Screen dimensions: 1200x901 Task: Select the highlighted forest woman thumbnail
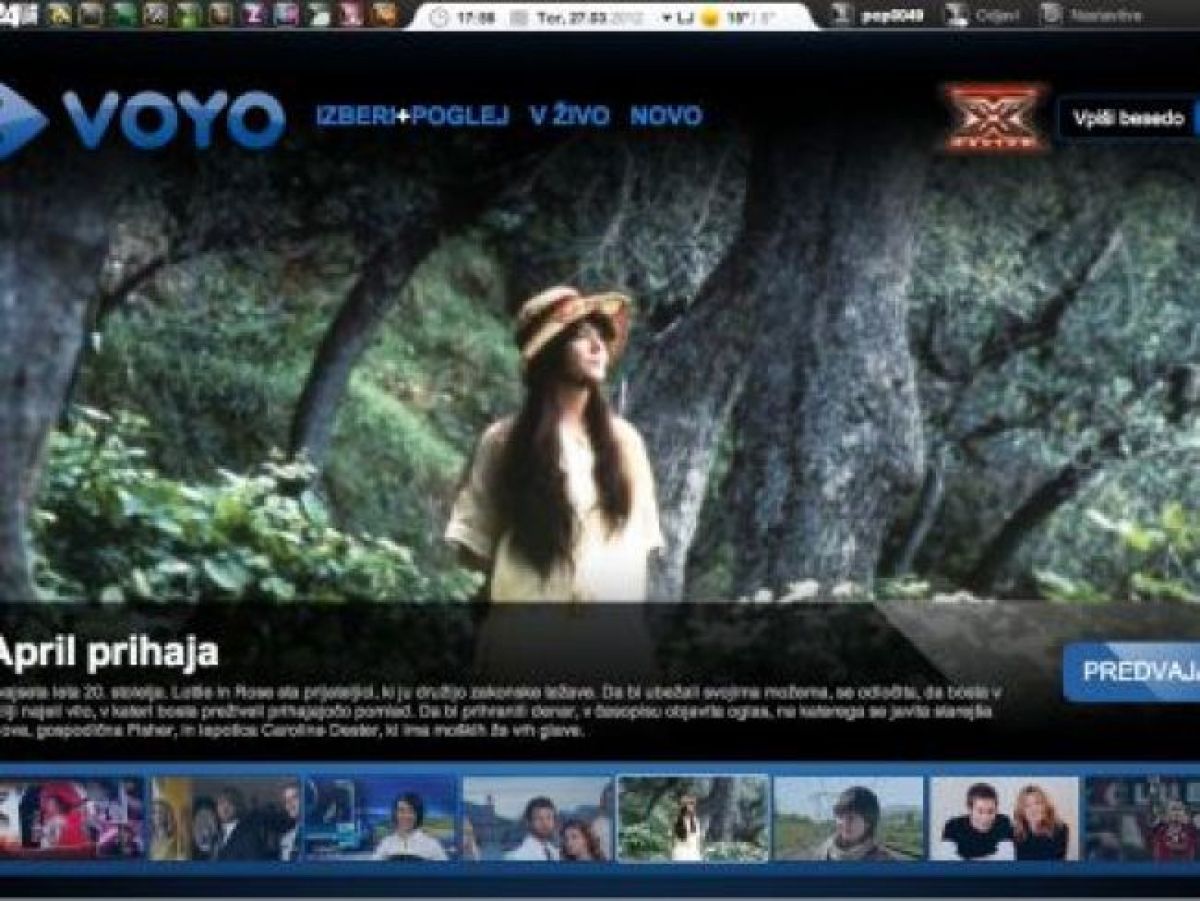[x=692, y=818]
